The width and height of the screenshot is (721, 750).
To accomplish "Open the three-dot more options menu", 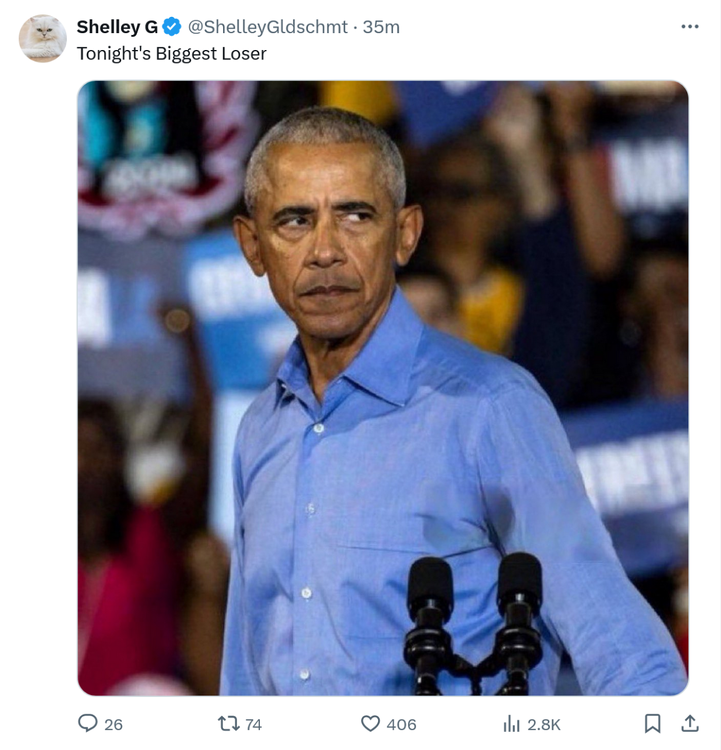I will [x=690, y=26].
